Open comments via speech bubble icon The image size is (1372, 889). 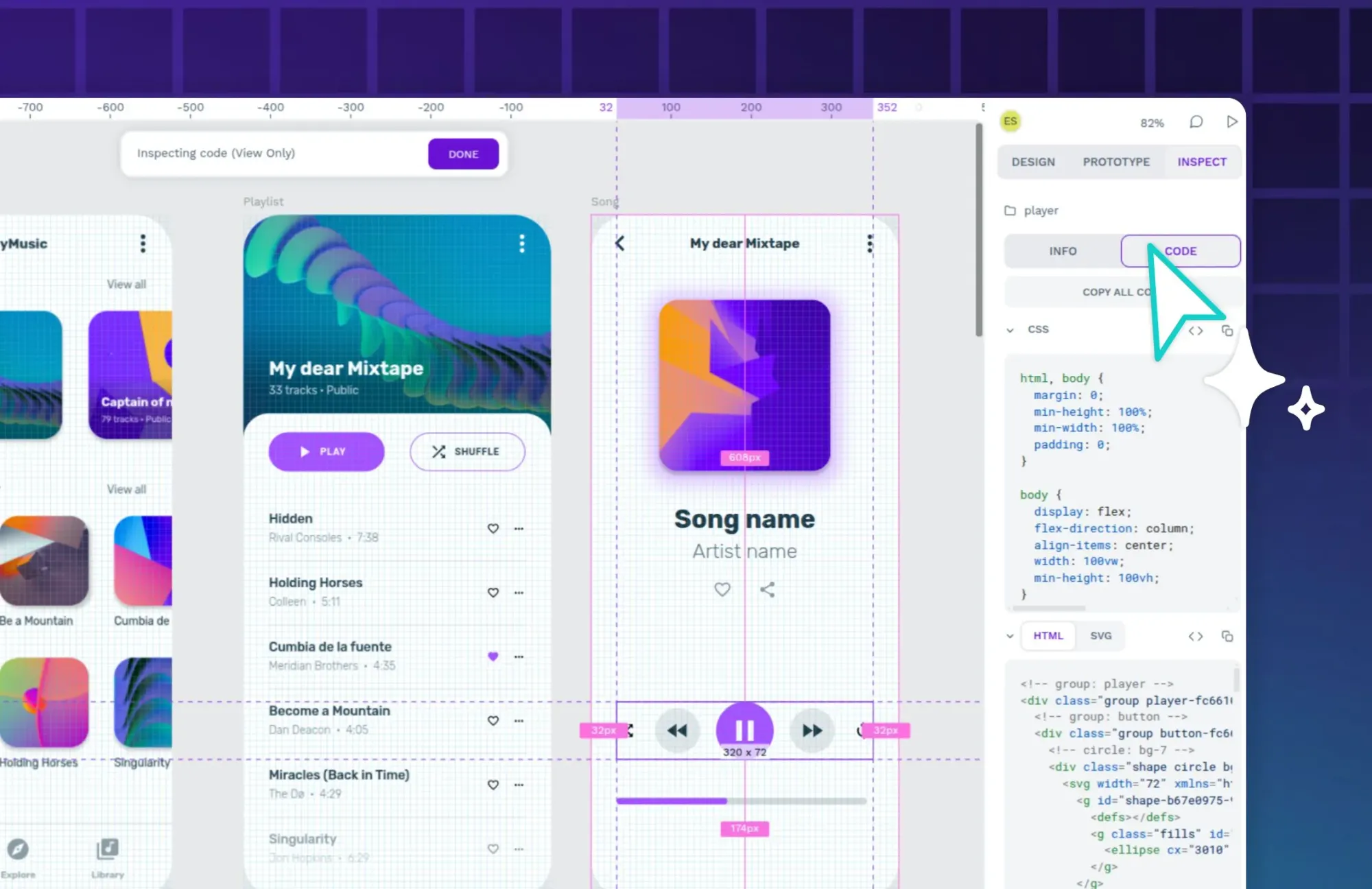pyautogui.click(x=1196, y=122)
